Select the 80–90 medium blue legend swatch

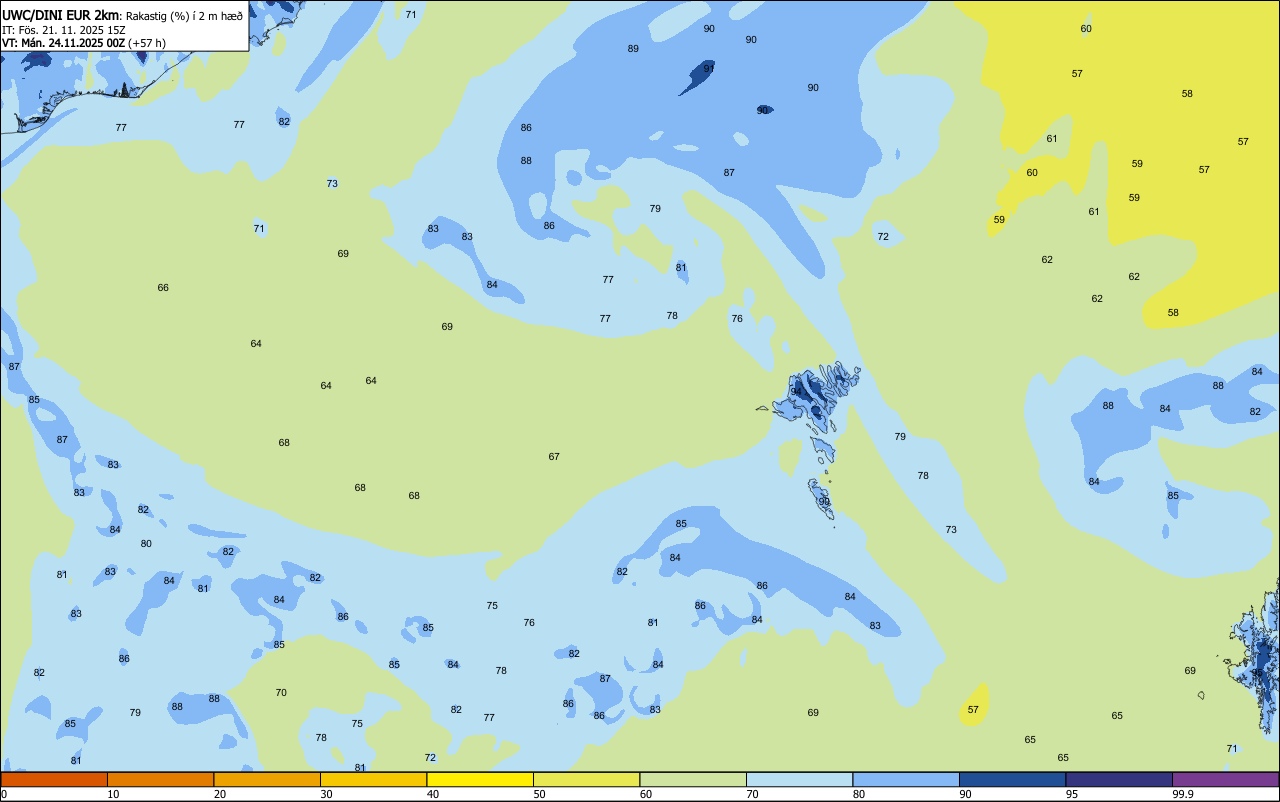pyautogui.click(x=906, y=779)
